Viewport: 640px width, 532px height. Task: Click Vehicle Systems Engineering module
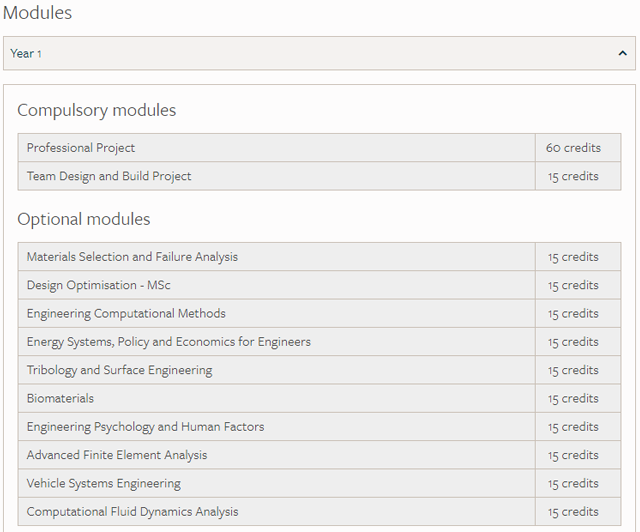coord(104,483)
